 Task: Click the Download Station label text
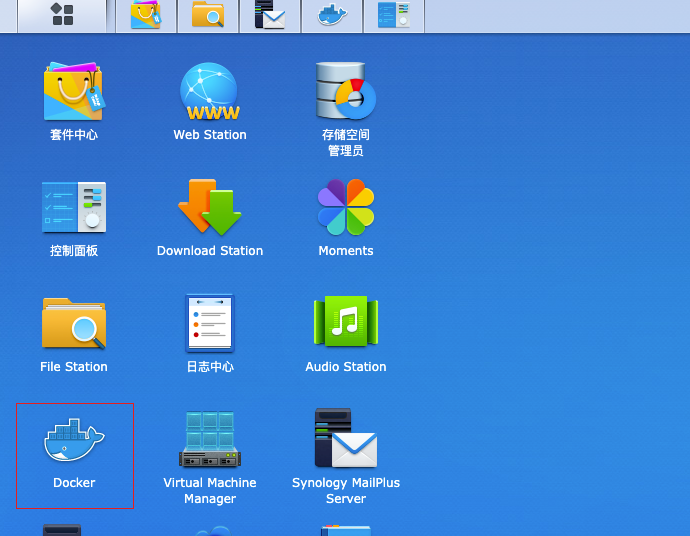[x=210, y=251]
